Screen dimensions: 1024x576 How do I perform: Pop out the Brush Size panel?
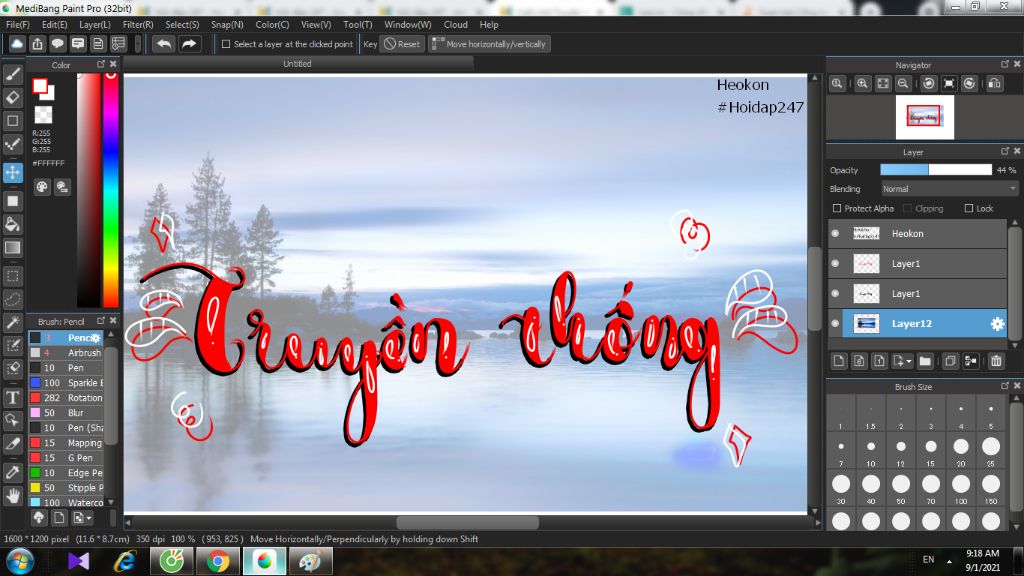[x=1005, y=386]
